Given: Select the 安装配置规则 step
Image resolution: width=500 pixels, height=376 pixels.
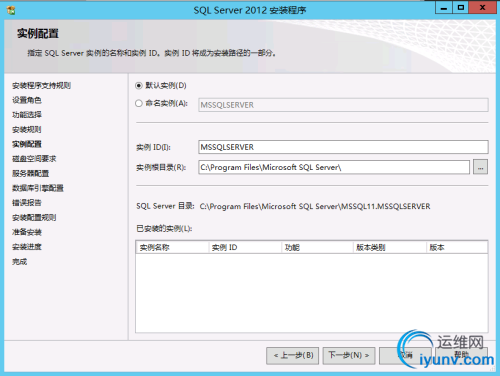Looking at the screenshot, I should 34,218.
